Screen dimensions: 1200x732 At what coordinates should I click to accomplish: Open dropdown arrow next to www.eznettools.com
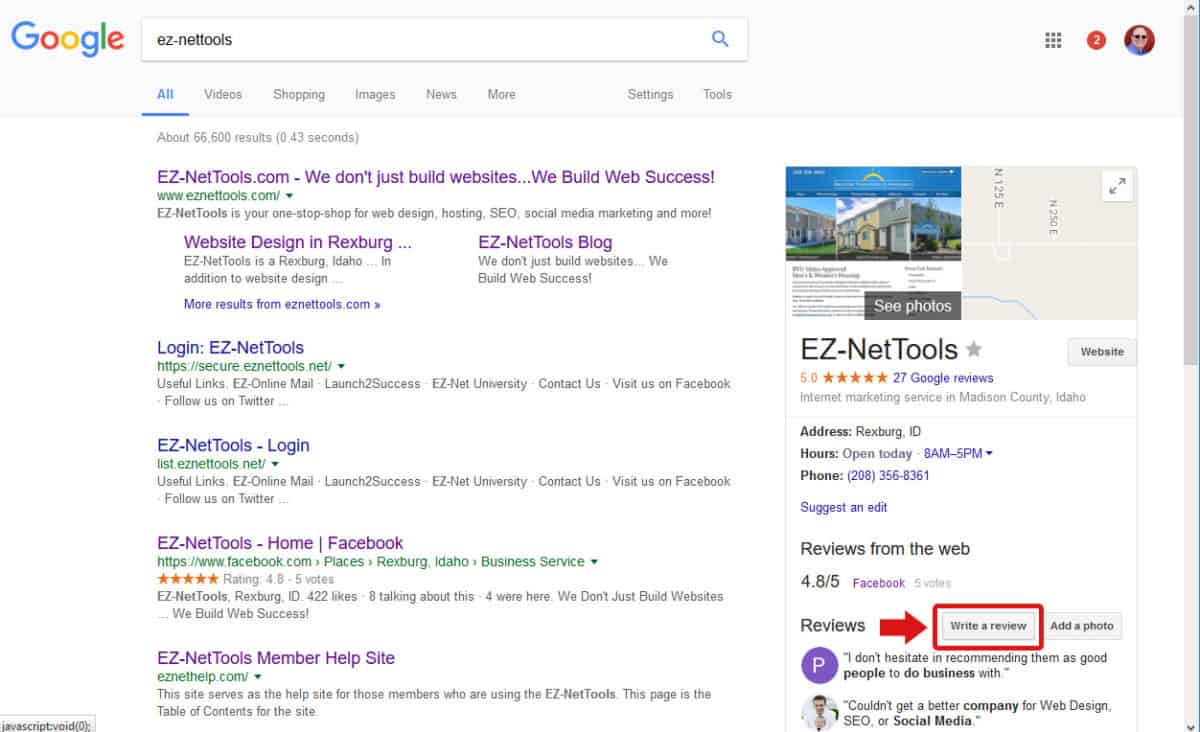(290, 196)
